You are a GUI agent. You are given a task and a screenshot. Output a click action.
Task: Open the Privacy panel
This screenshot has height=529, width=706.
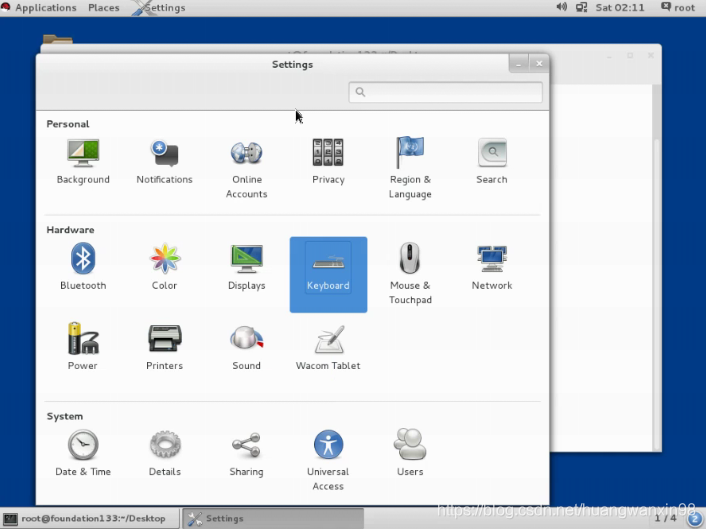pyautogui.click(x=328, y=161)
